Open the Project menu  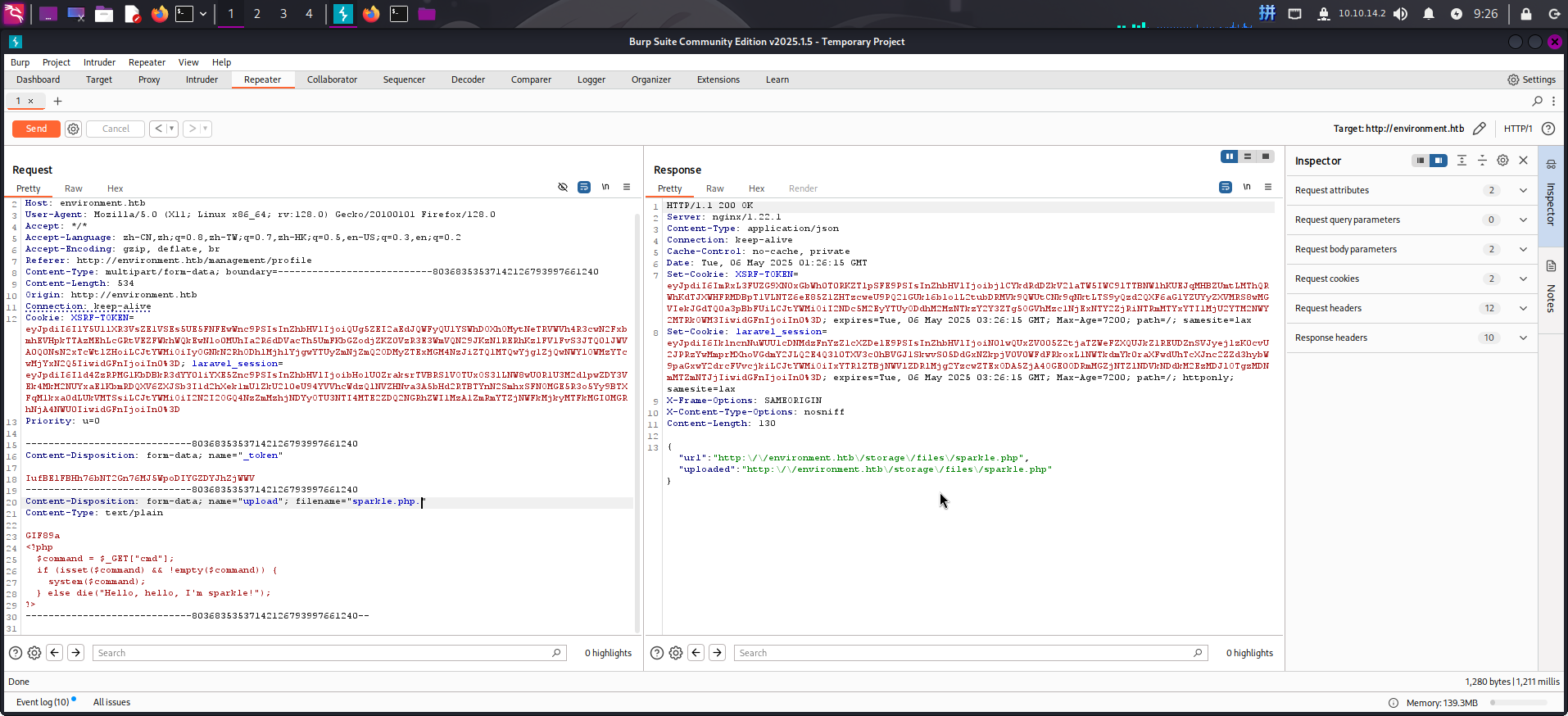point(57,62)
